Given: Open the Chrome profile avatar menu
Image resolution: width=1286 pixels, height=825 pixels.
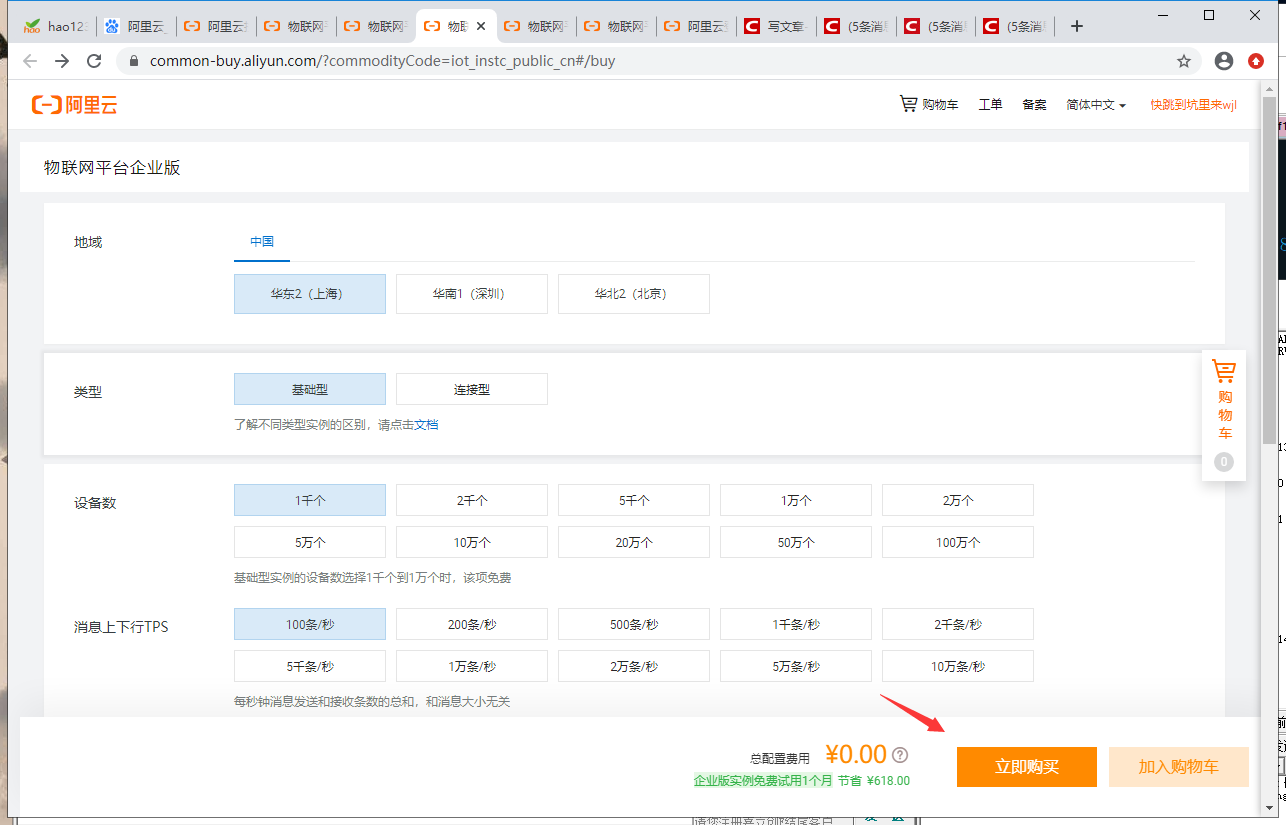Looking at the screenshot, I should pyautogui.click(x=1224, y=61).
